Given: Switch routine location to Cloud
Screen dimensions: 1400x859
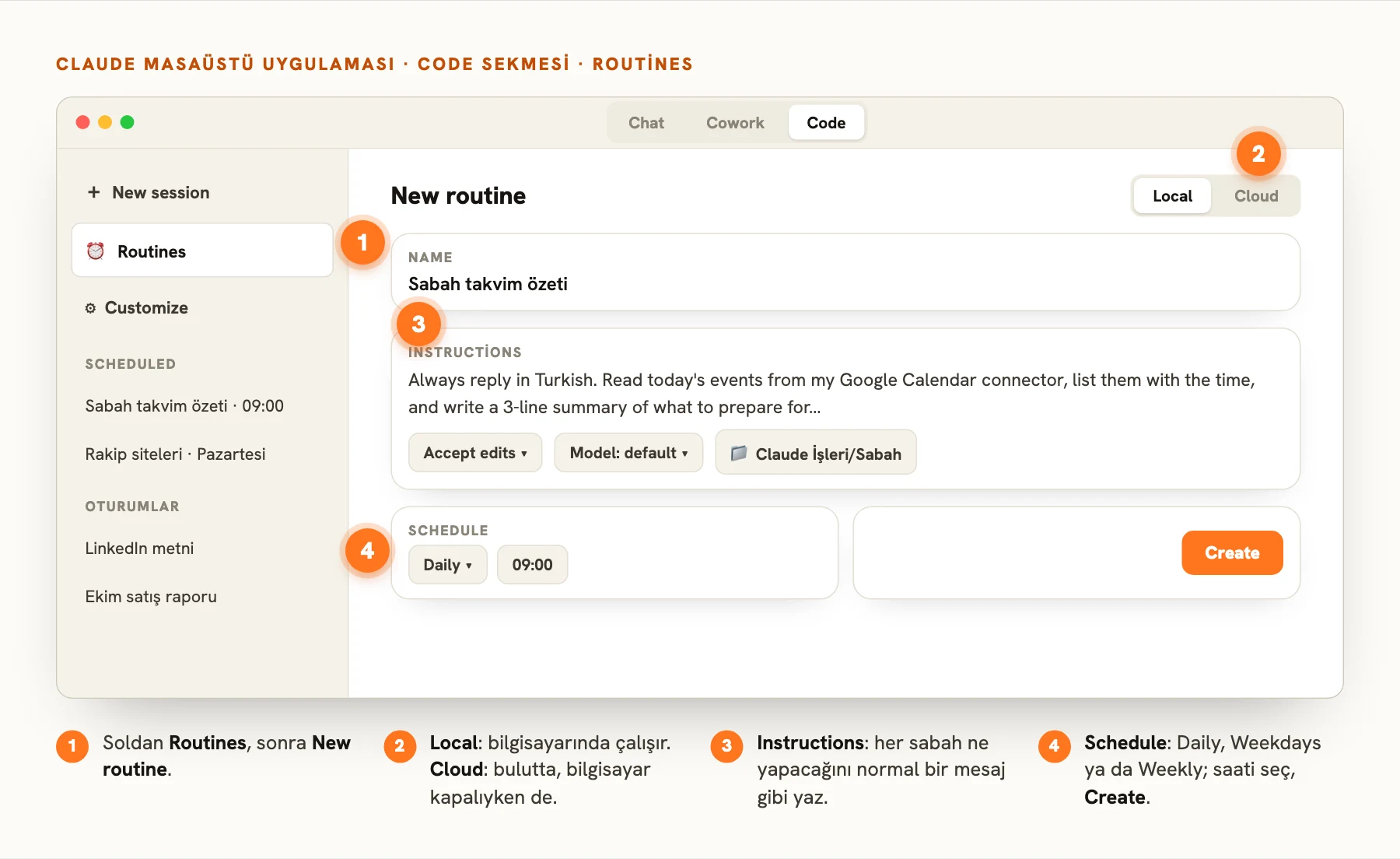Looking at the screenshot, I should [x=1256, y=196].
